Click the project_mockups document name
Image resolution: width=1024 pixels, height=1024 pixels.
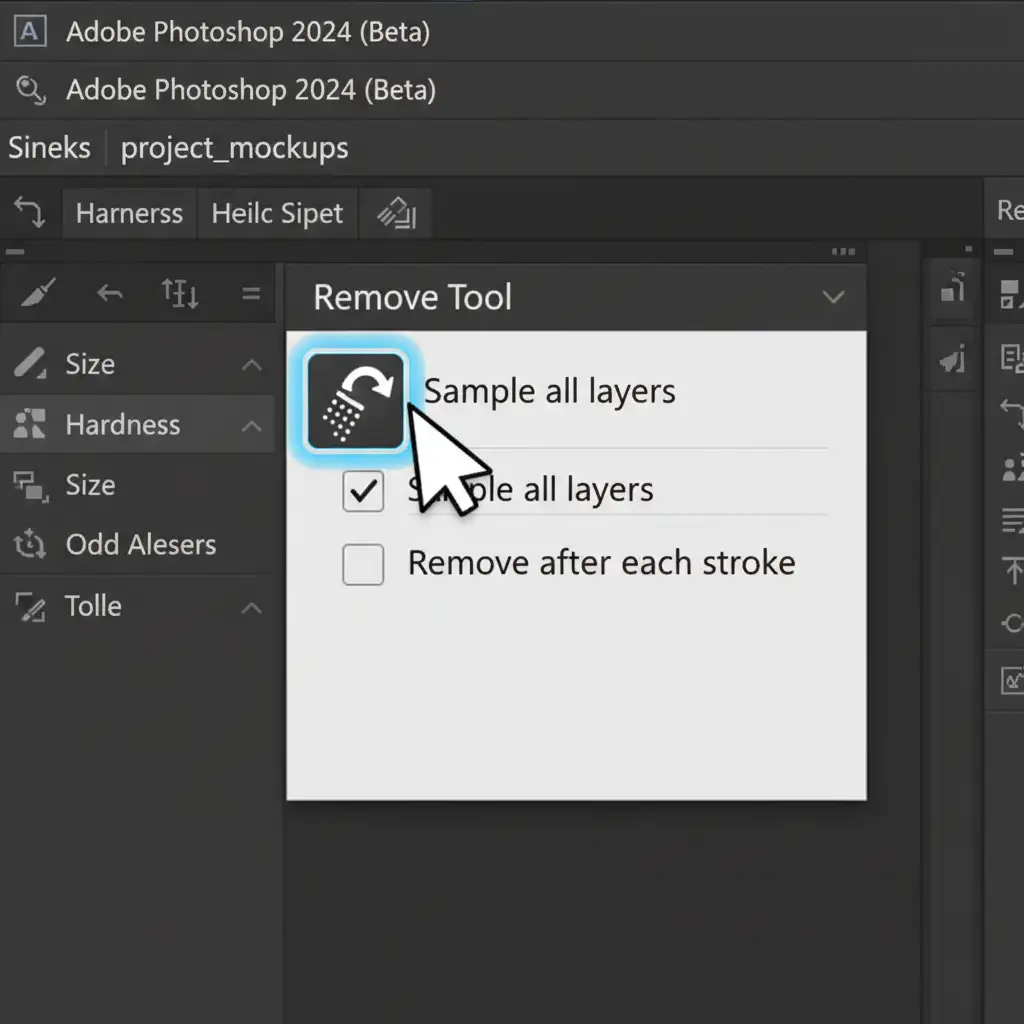(234, 148)
